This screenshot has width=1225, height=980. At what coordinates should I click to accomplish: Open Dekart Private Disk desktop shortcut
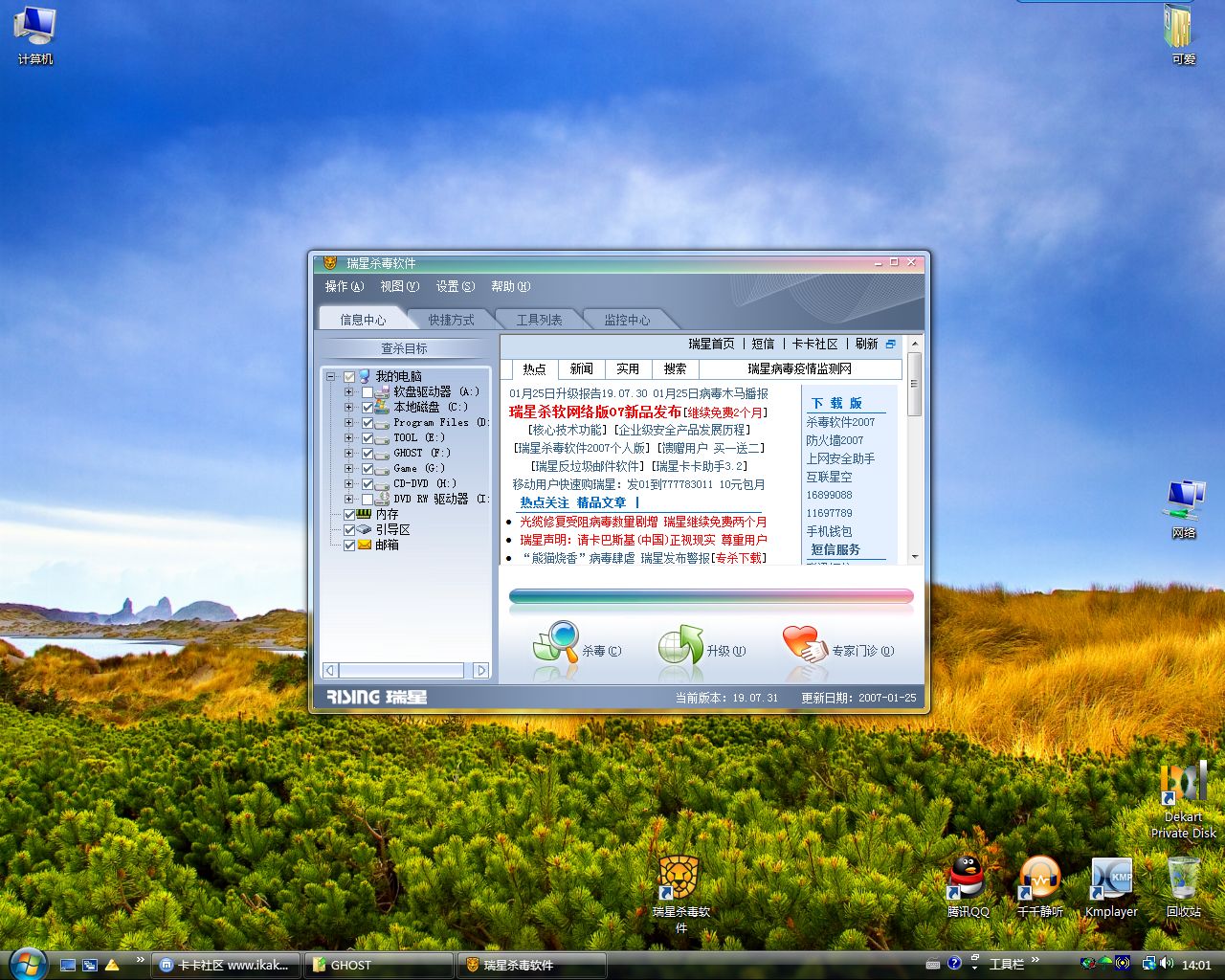[x=1184, y=801]
